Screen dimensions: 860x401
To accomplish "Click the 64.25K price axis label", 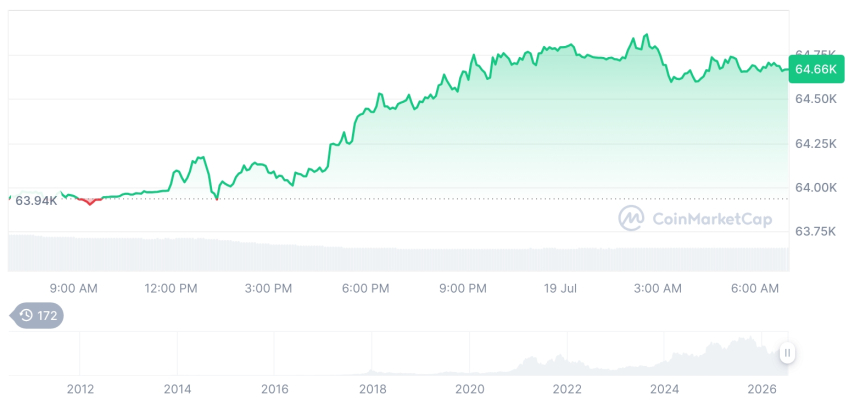I will 816,144.
